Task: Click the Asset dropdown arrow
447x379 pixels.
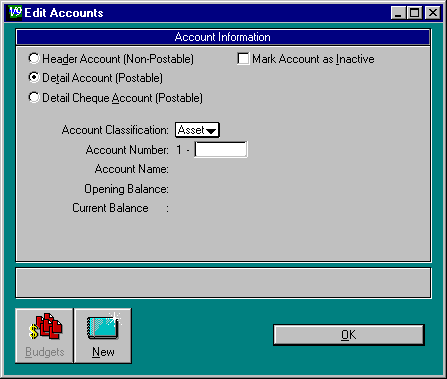Action: [211, 131]
